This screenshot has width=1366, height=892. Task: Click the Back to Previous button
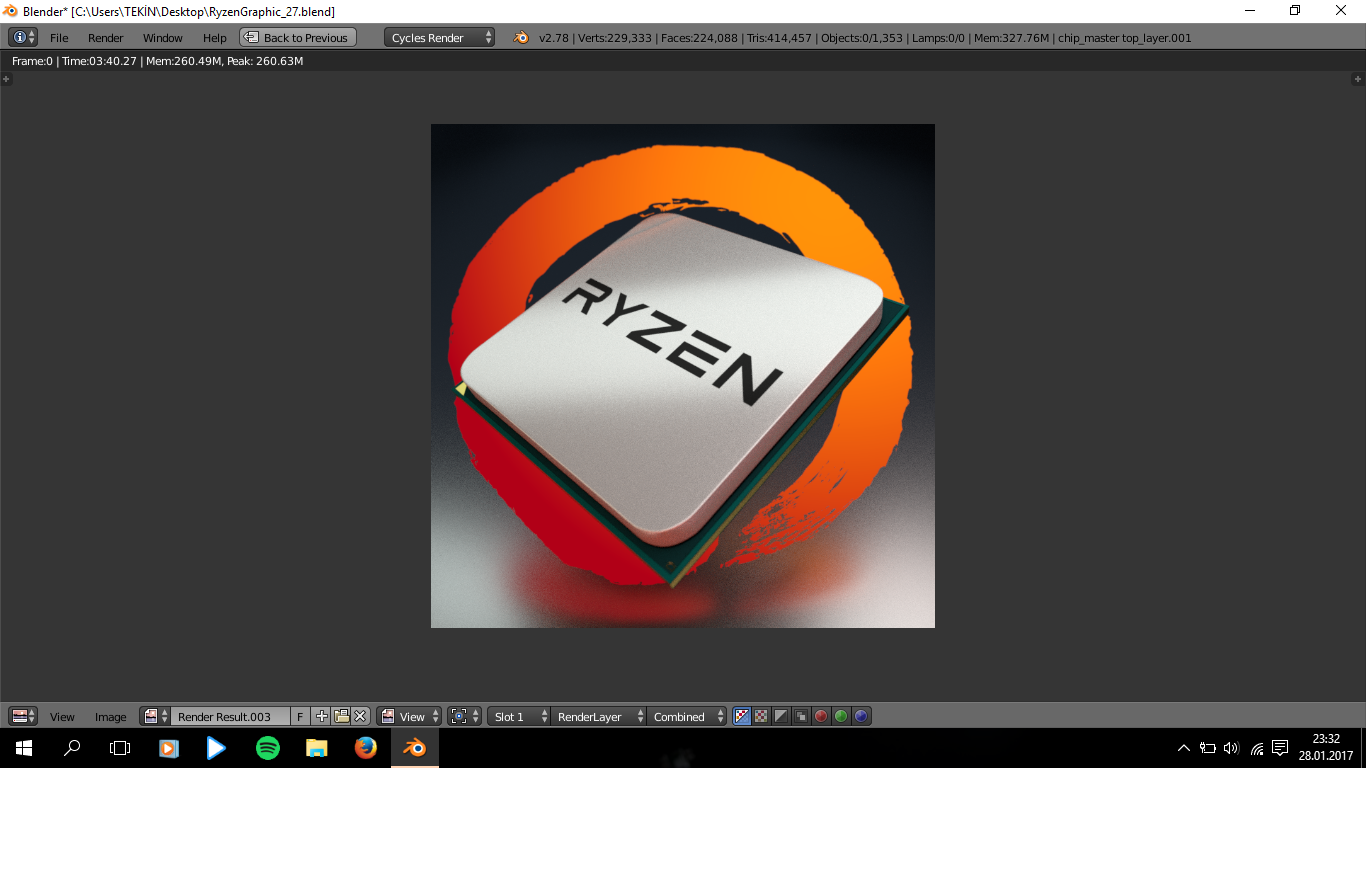pos(297,37)
